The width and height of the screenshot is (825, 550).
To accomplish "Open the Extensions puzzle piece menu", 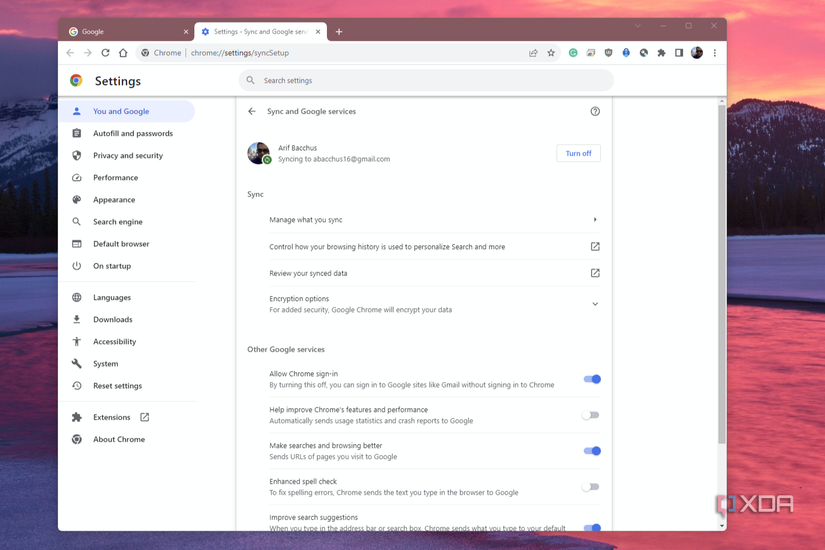I will pos(661,53).
